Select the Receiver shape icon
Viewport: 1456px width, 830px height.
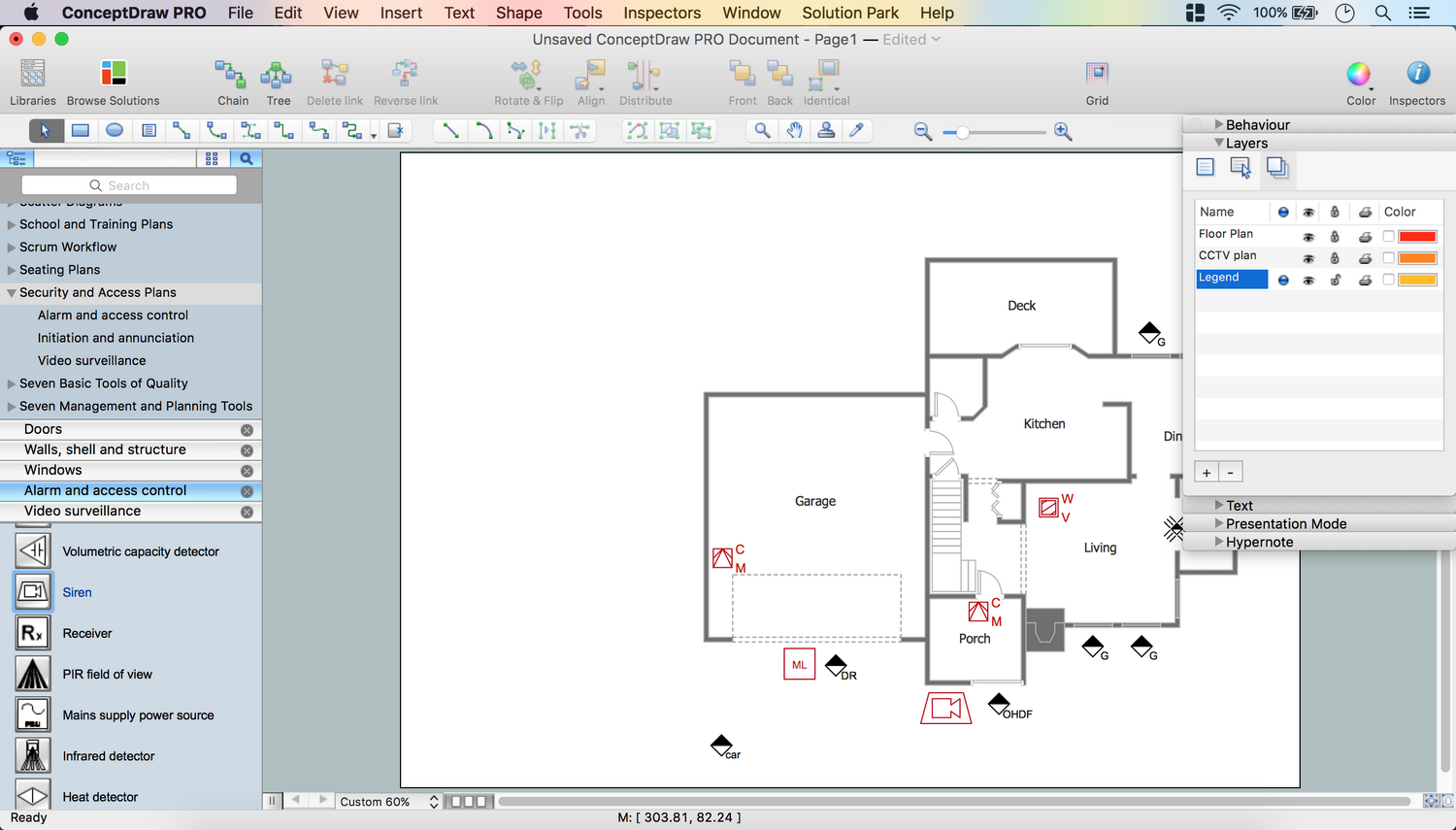pyautogui.click(x=33, y=633)
